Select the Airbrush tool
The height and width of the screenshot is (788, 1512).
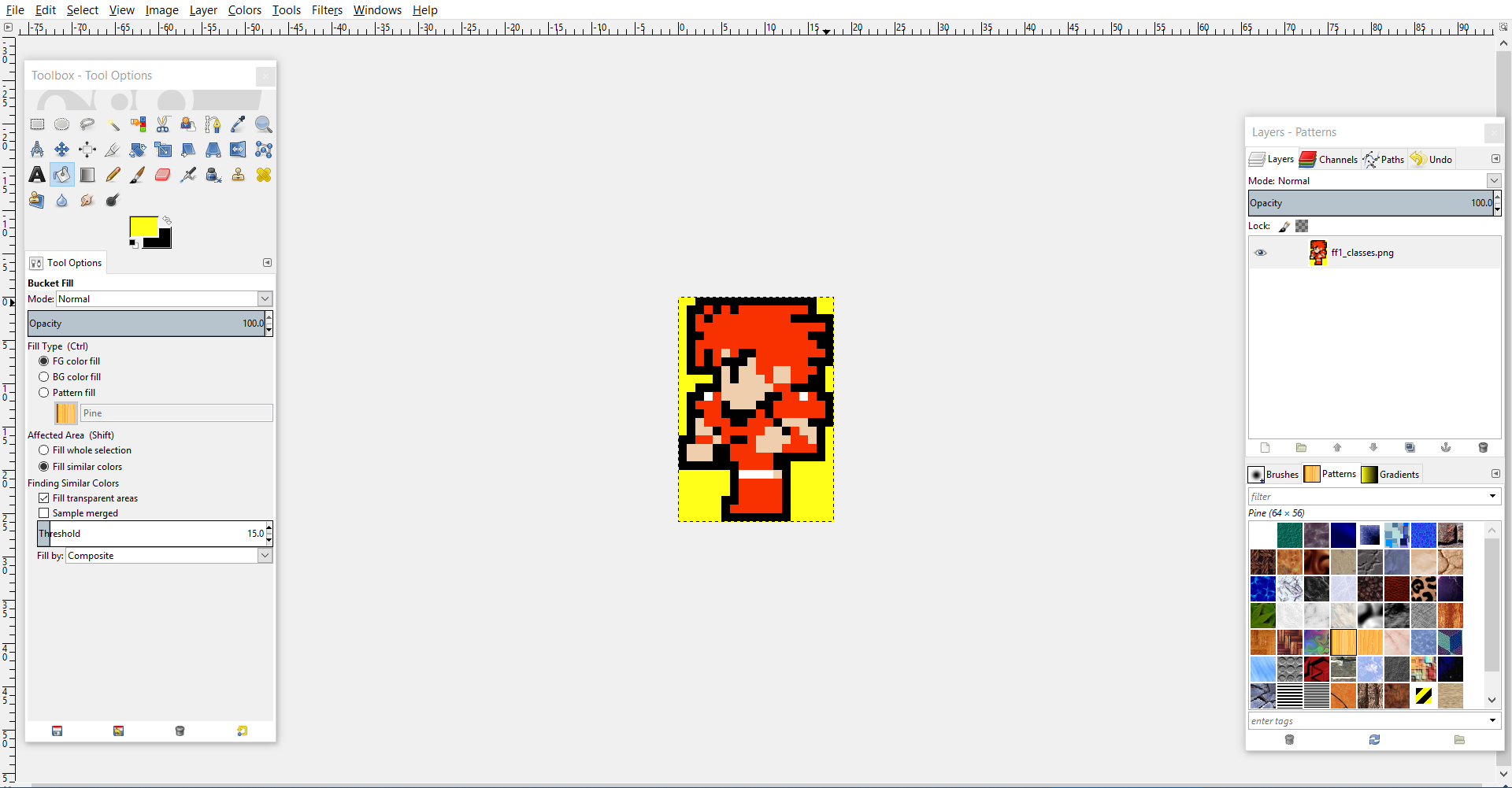coord(188,175)
